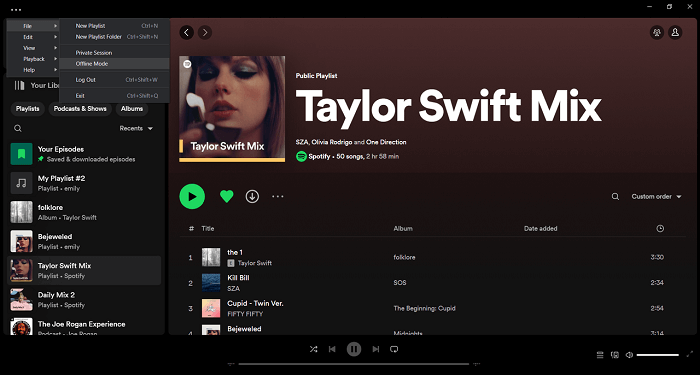Viewport: 700px width, 375px height.
Task: Search in Your Library
Action: (17, 128)
